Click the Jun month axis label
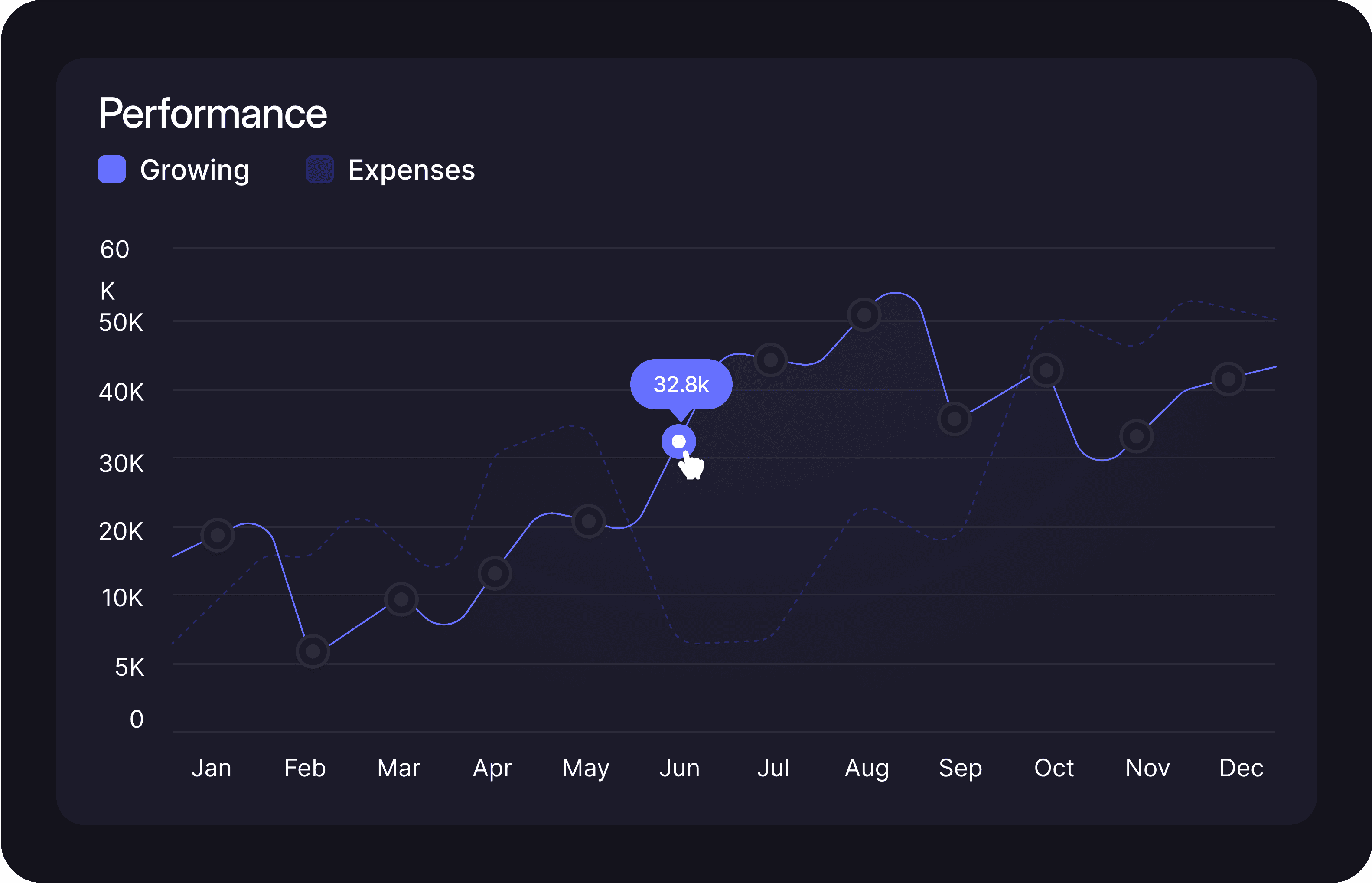This screenshot has height=883, width=1372. (680, 769)
